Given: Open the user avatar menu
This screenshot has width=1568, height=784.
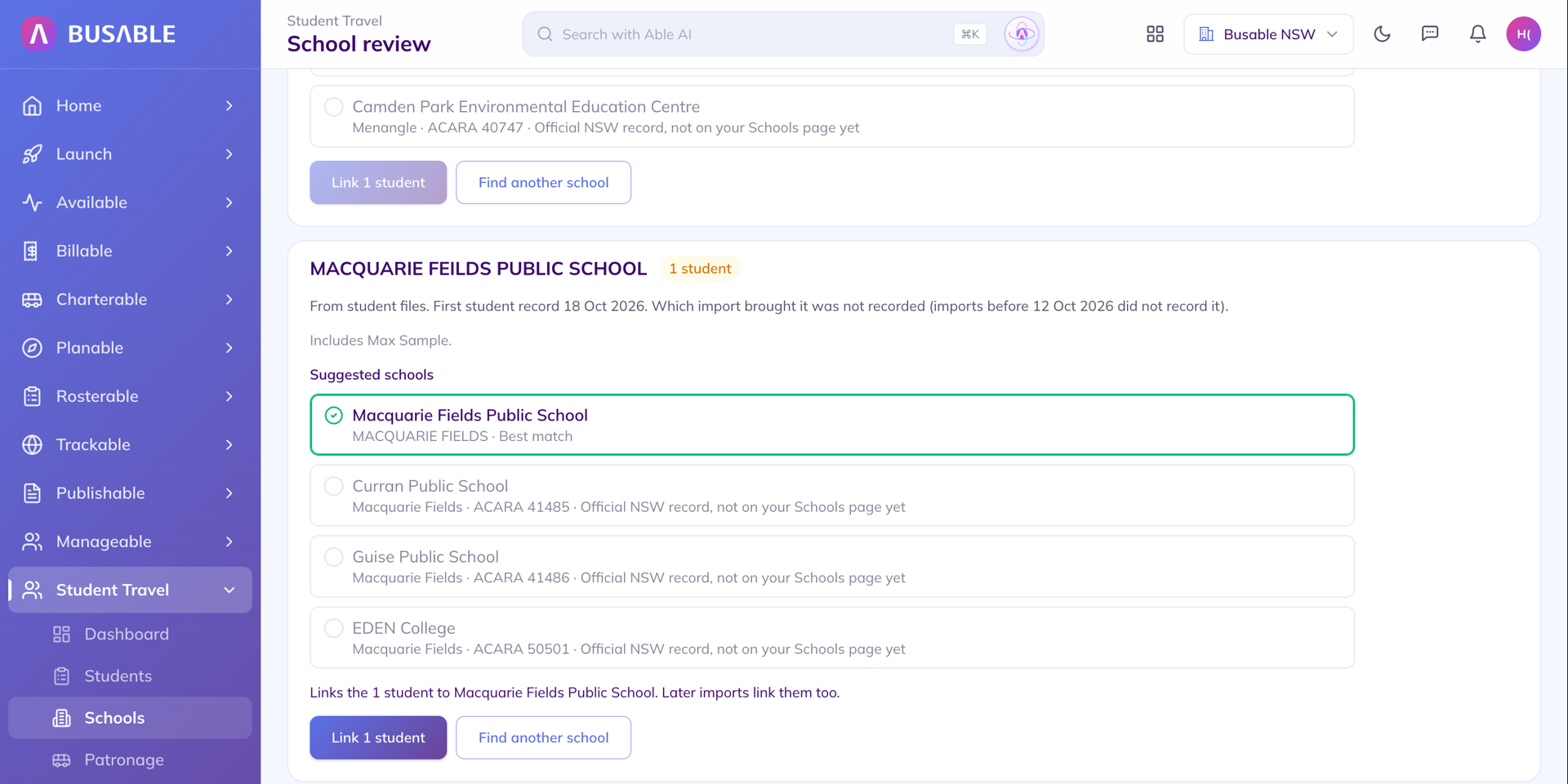Looking at the screenshot, I should pos(1524,34).
